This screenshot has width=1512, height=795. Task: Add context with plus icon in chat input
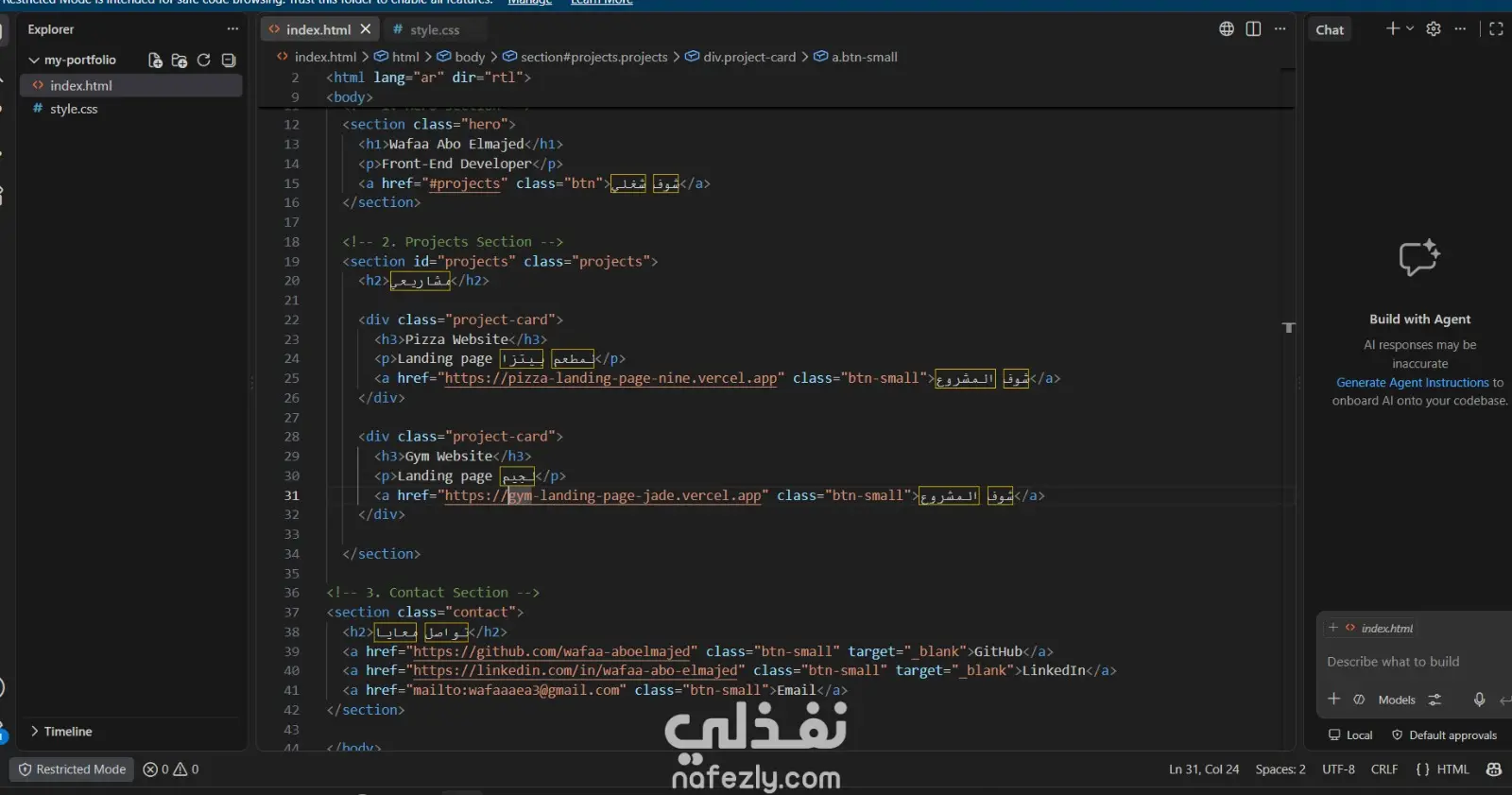(x=1334, y=700)
